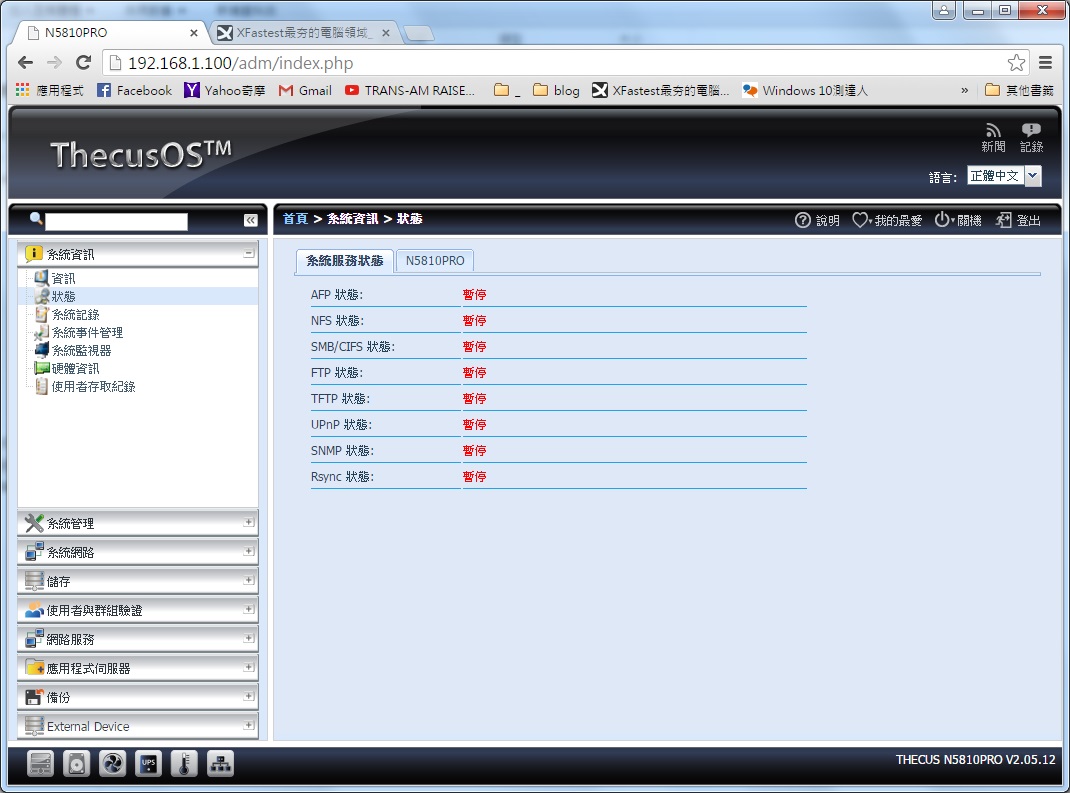Click the sidebar search field
This screenshot has height=793, width=1070.
[x=116, y=221]
